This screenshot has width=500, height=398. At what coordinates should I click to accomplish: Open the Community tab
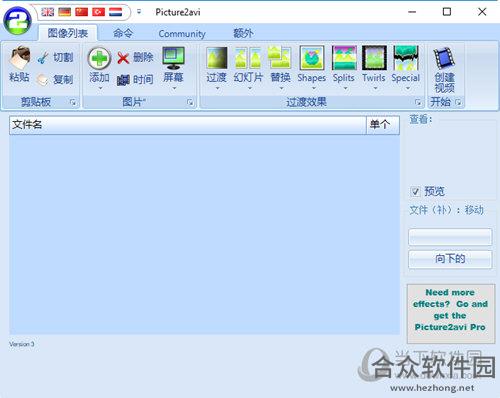[182, 34]
